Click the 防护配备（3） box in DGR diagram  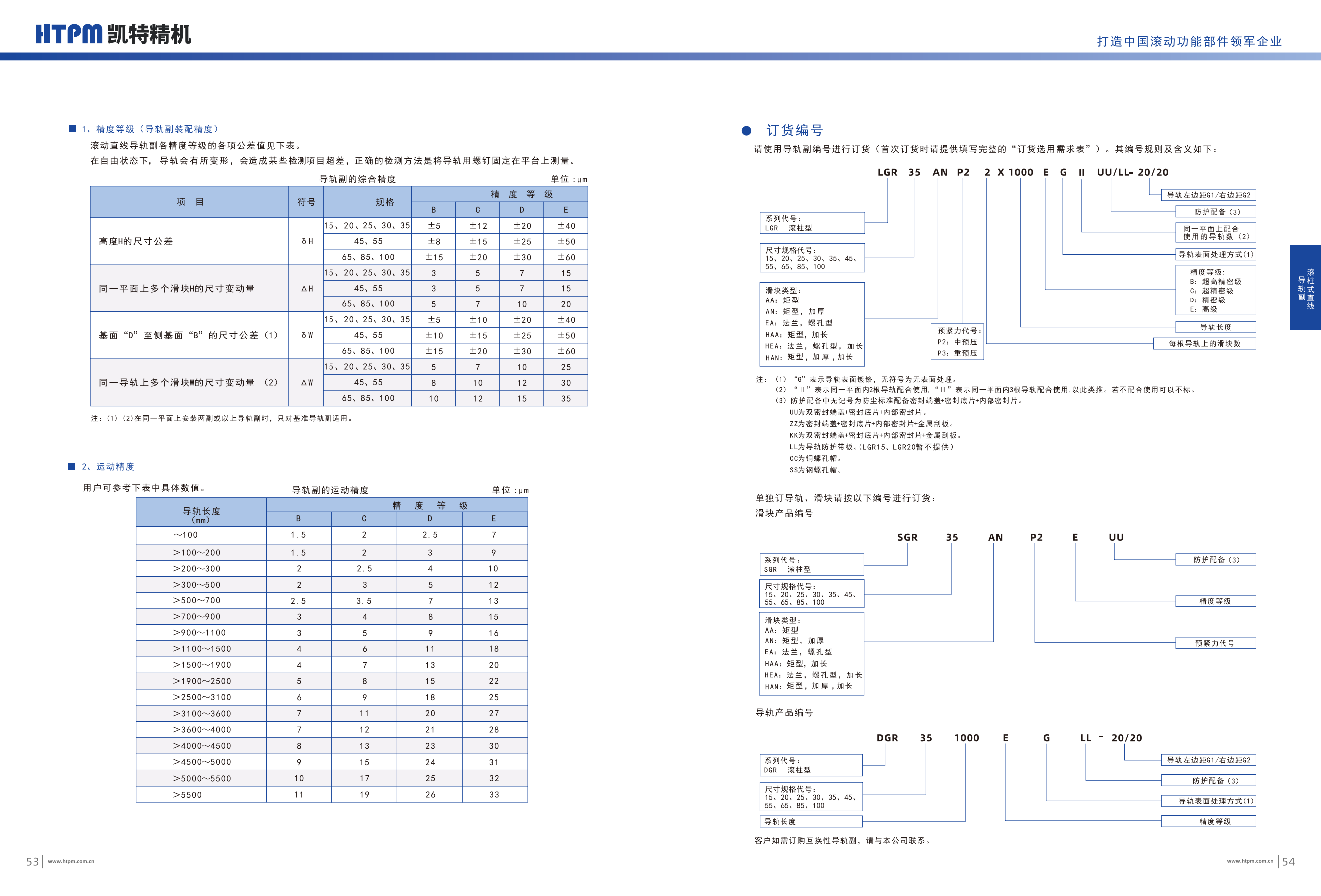(1208, 780)
